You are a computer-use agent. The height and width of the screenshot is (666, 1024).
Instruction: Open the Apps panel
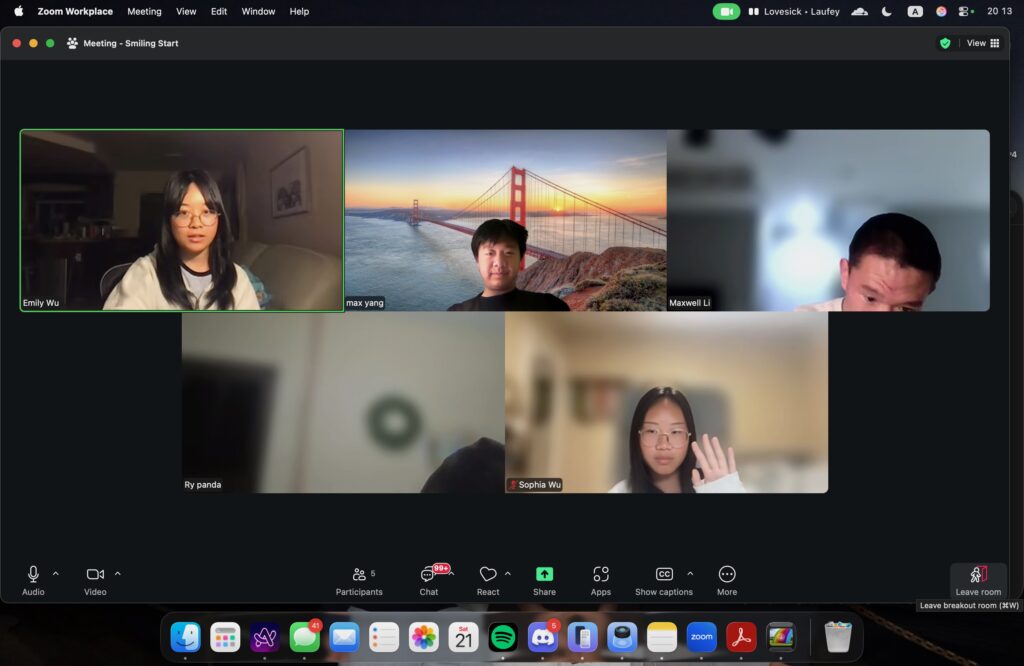coord(601,579)
